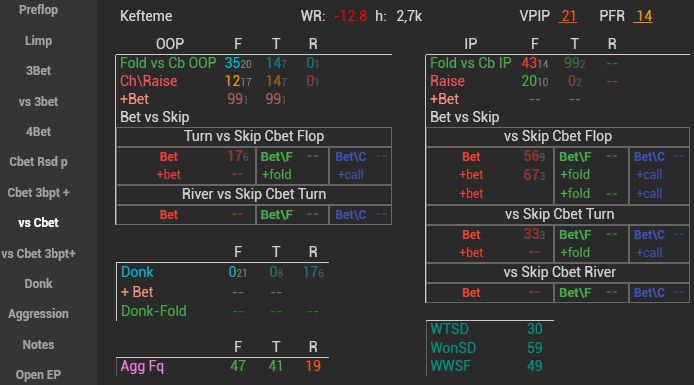694x385 pixels.
Task: Click the vs Skip Cbet Flop header
Action: point(558,136)
